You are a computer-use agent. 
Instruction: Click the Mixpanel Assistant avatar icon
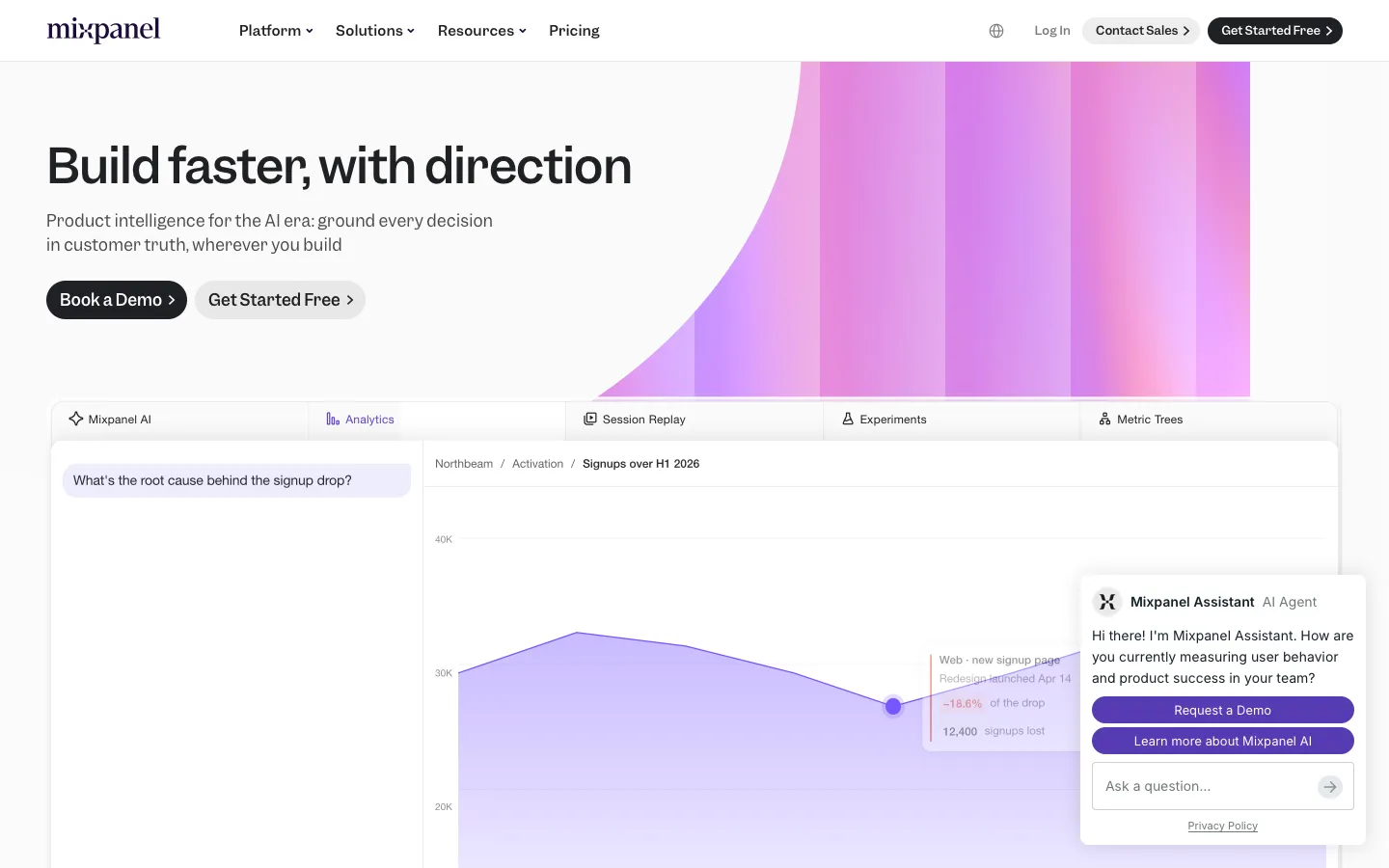1107,602
